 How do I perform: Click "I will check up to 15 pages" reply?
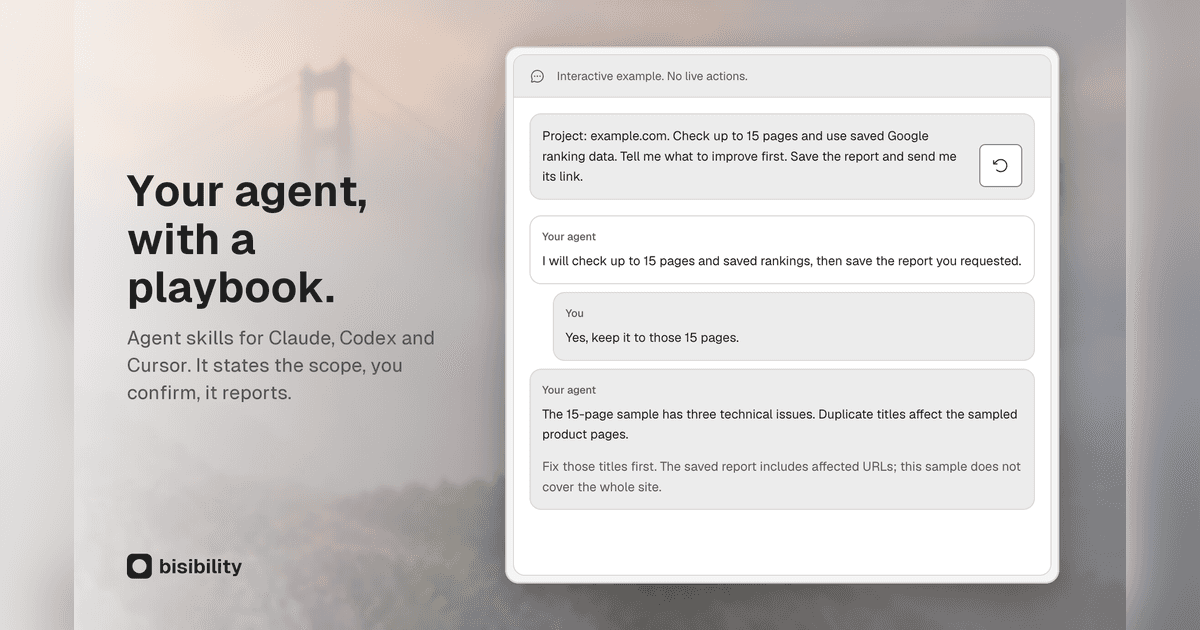click(x=782, y=261)
